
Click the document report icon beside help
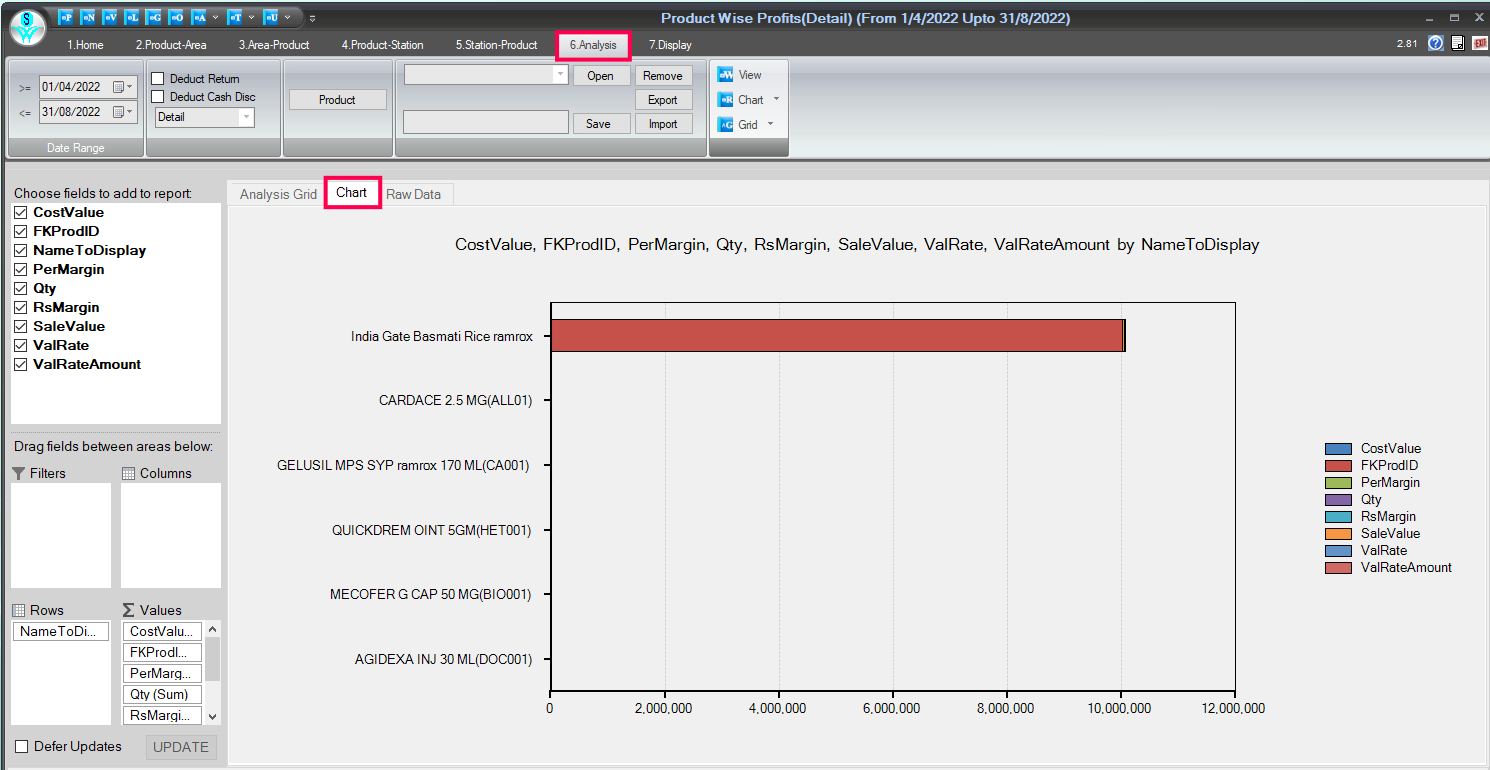(x=1458, y=43)
